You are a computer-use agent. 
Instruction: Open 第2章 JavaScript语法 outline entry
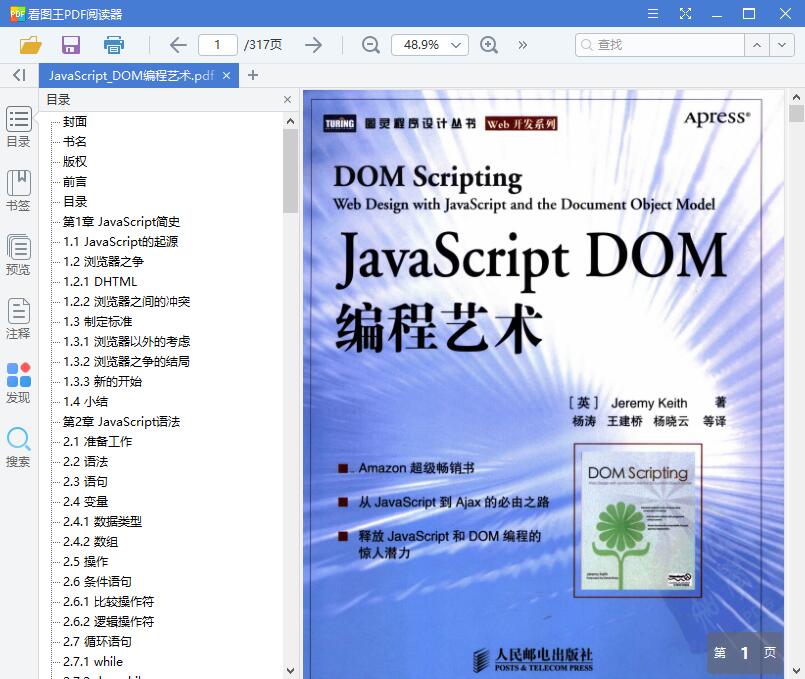(122, 422)
